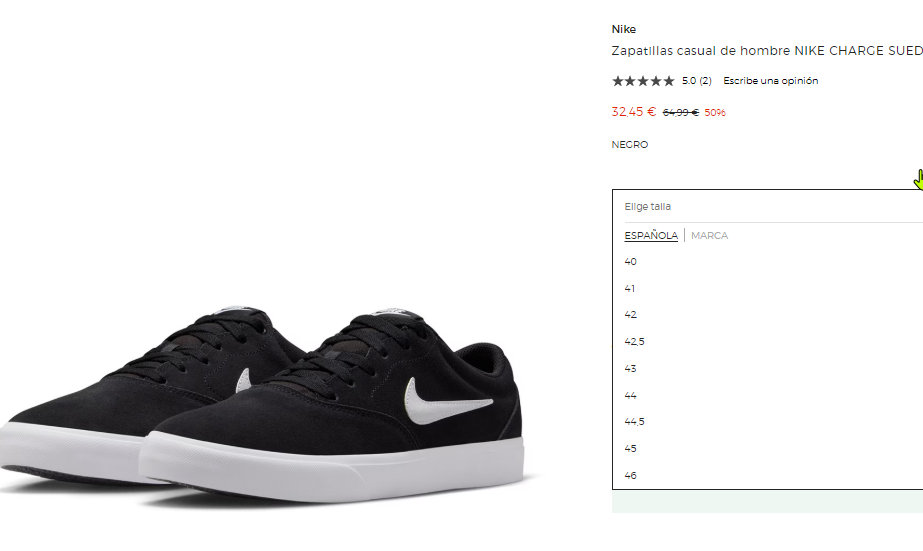This screenshot has width=923, height=551.
Task: Pick size 42 in the list
Action: [631, 315]
